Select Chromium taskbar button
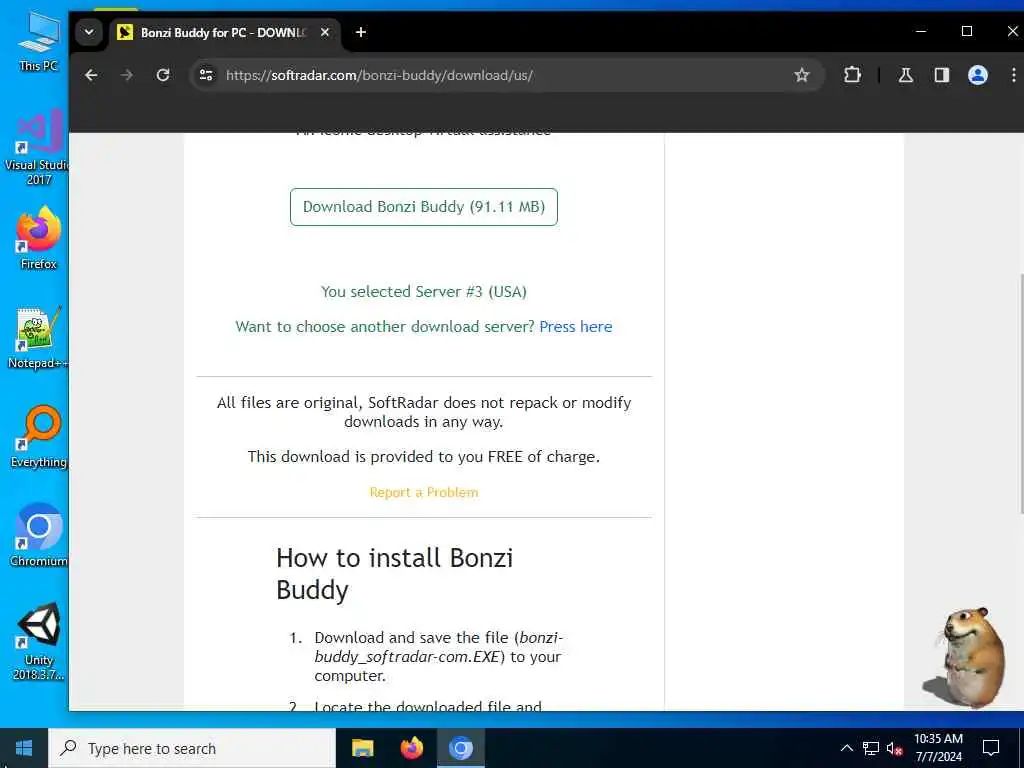 pos(460,748)
